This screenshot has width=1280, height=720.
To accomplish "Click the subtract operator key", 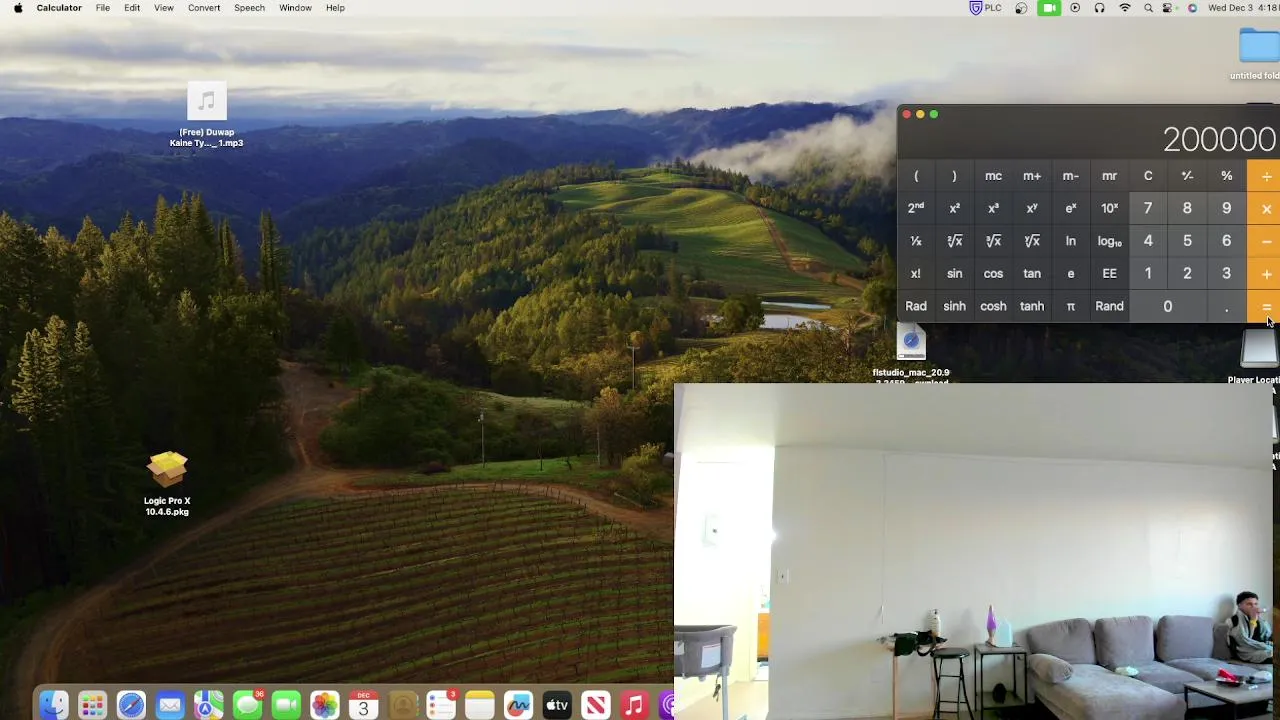I will click(1266, 241).
